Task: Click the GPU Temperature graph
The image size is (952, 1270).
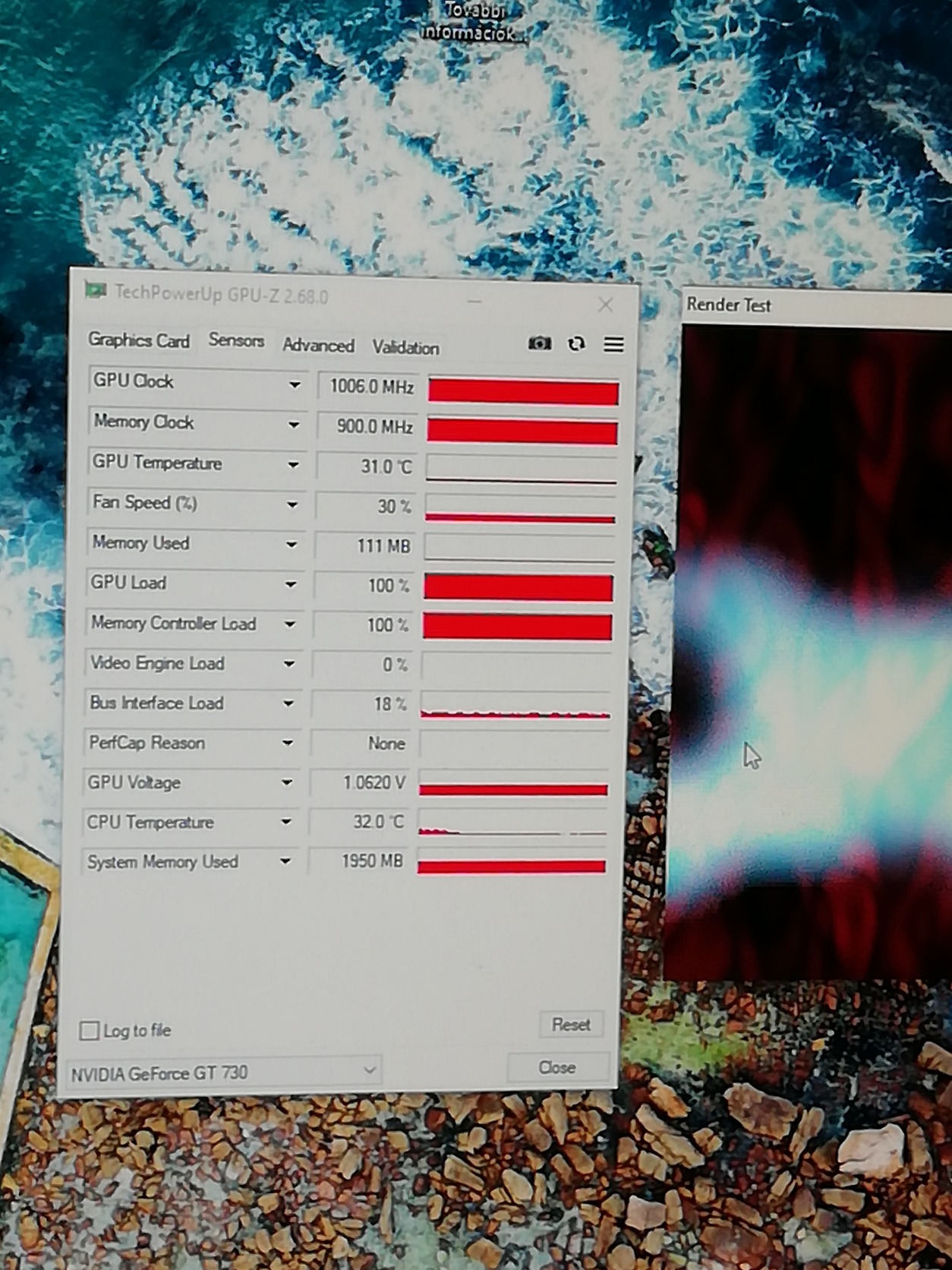Action: (521, 470)
